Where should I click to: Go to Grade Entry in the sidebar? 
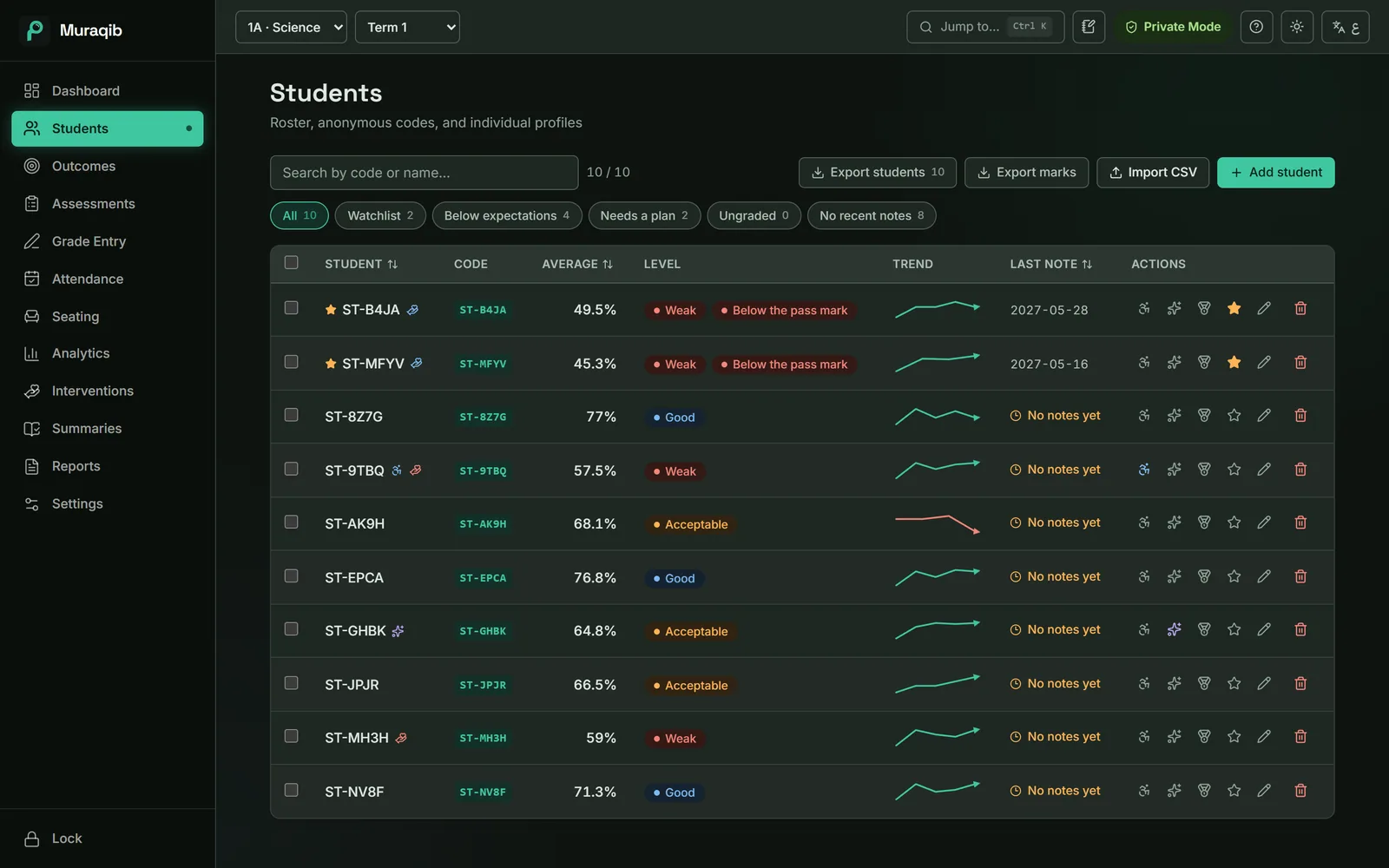108,241
